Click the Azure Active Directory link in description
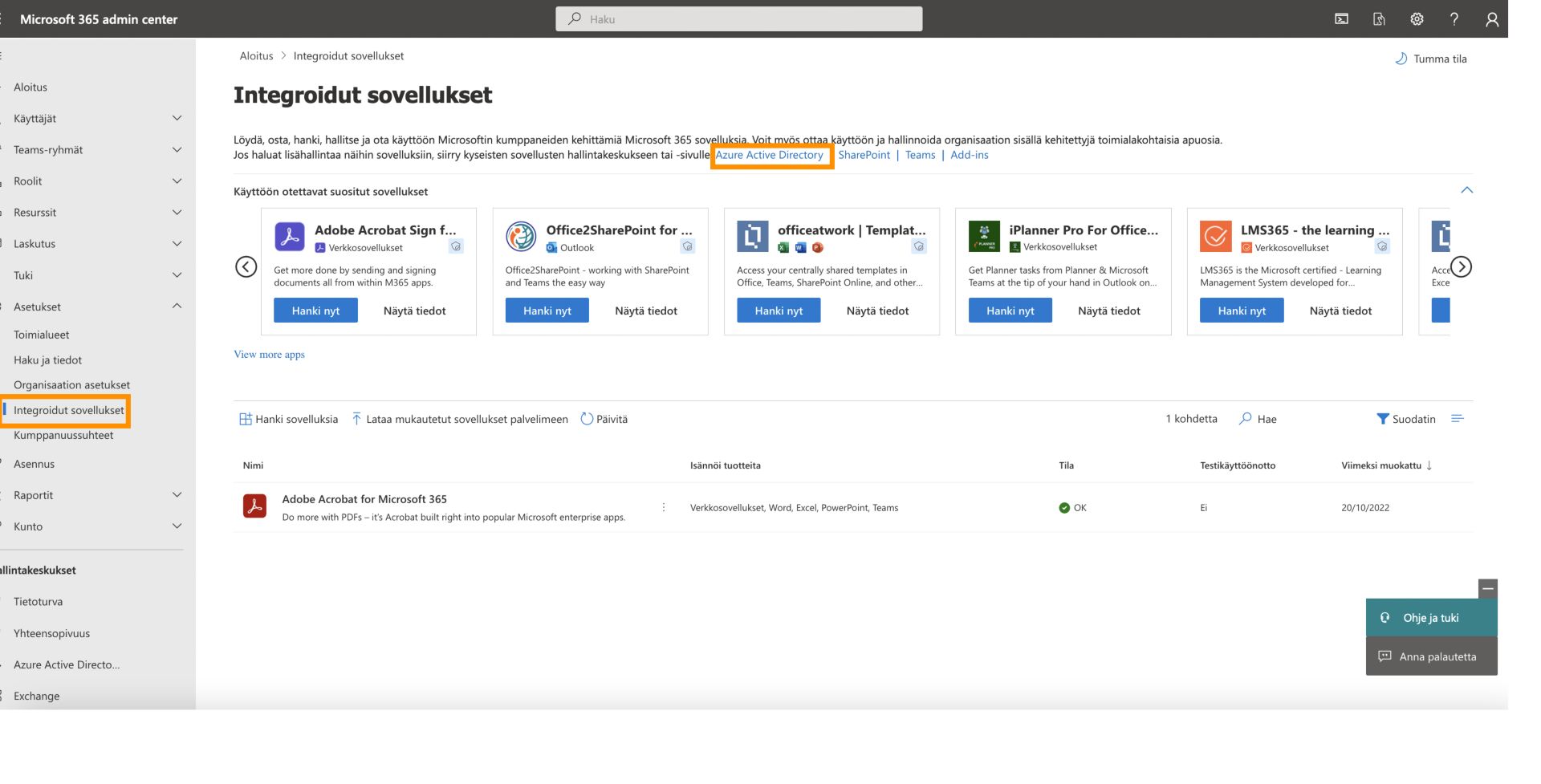Image resolution: width=1541 pixels, height=784 pixels. (770, 155)
